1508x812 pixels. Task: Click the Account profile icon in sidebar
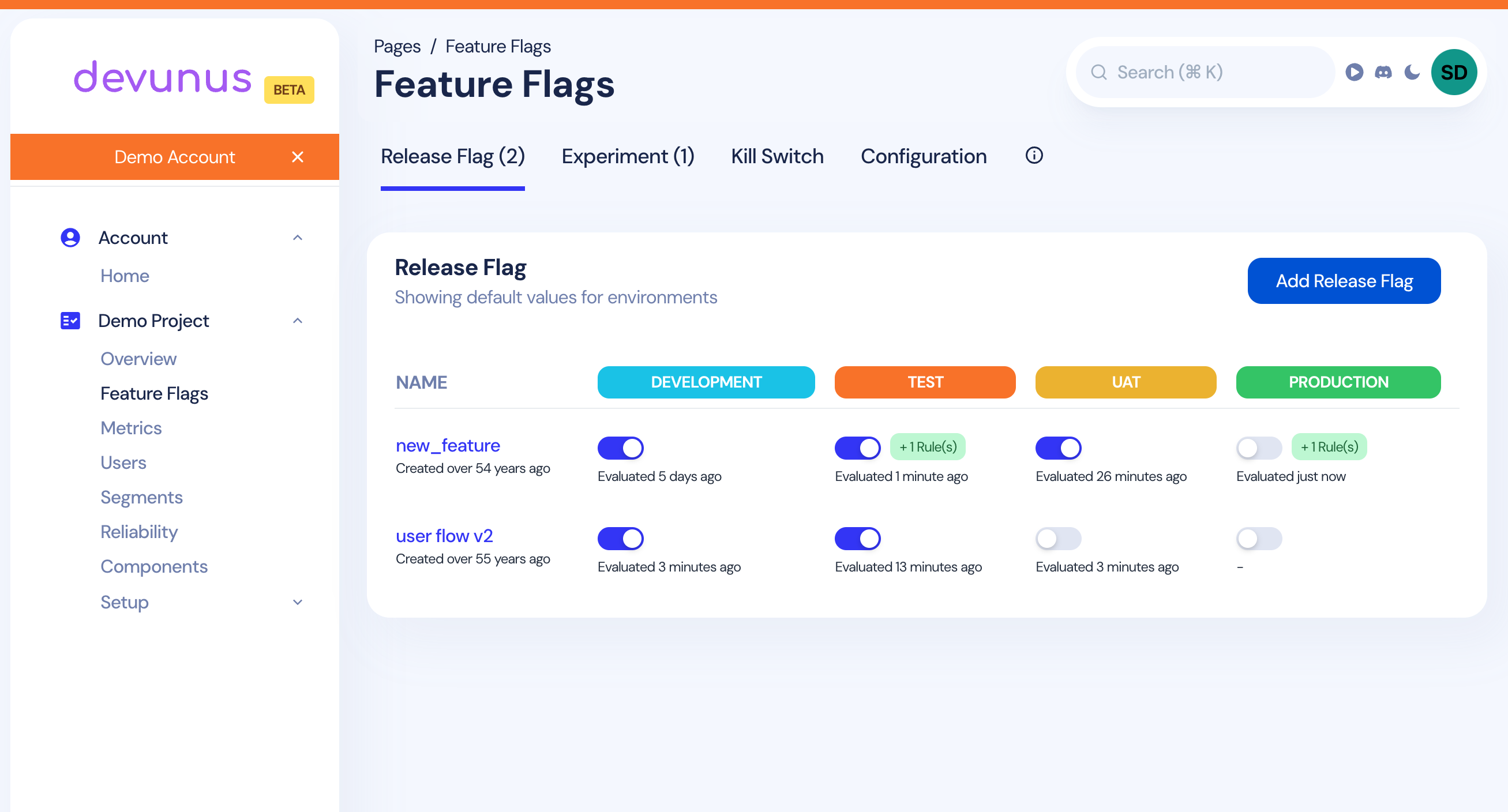[70, 238]
